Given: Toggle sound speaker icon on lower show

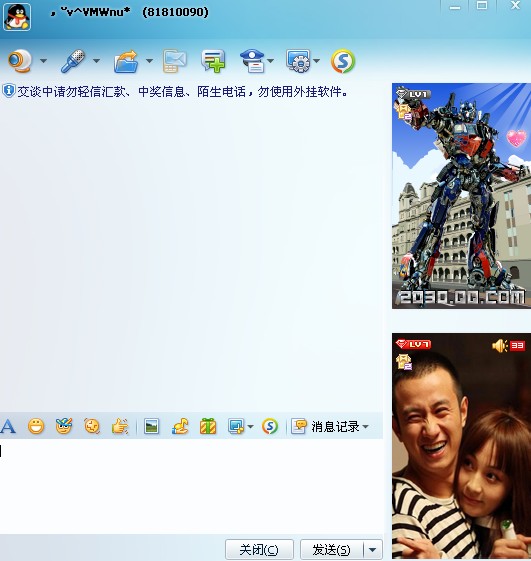Looking at the screenshot, I should (x=500, y=346).
